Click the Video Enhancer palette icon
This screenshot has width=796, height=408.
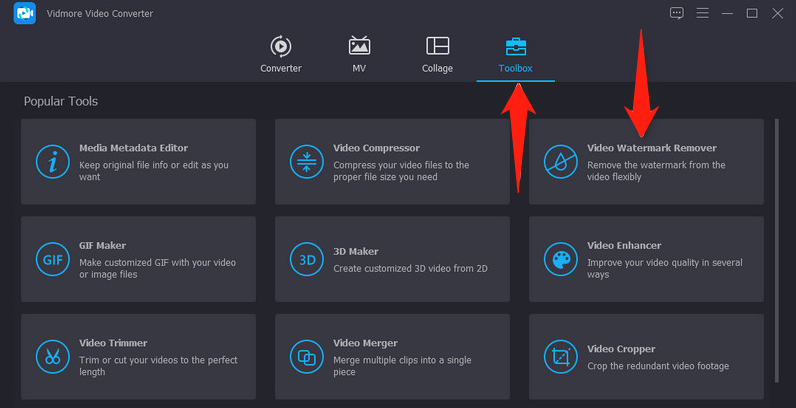click(560, 259)
